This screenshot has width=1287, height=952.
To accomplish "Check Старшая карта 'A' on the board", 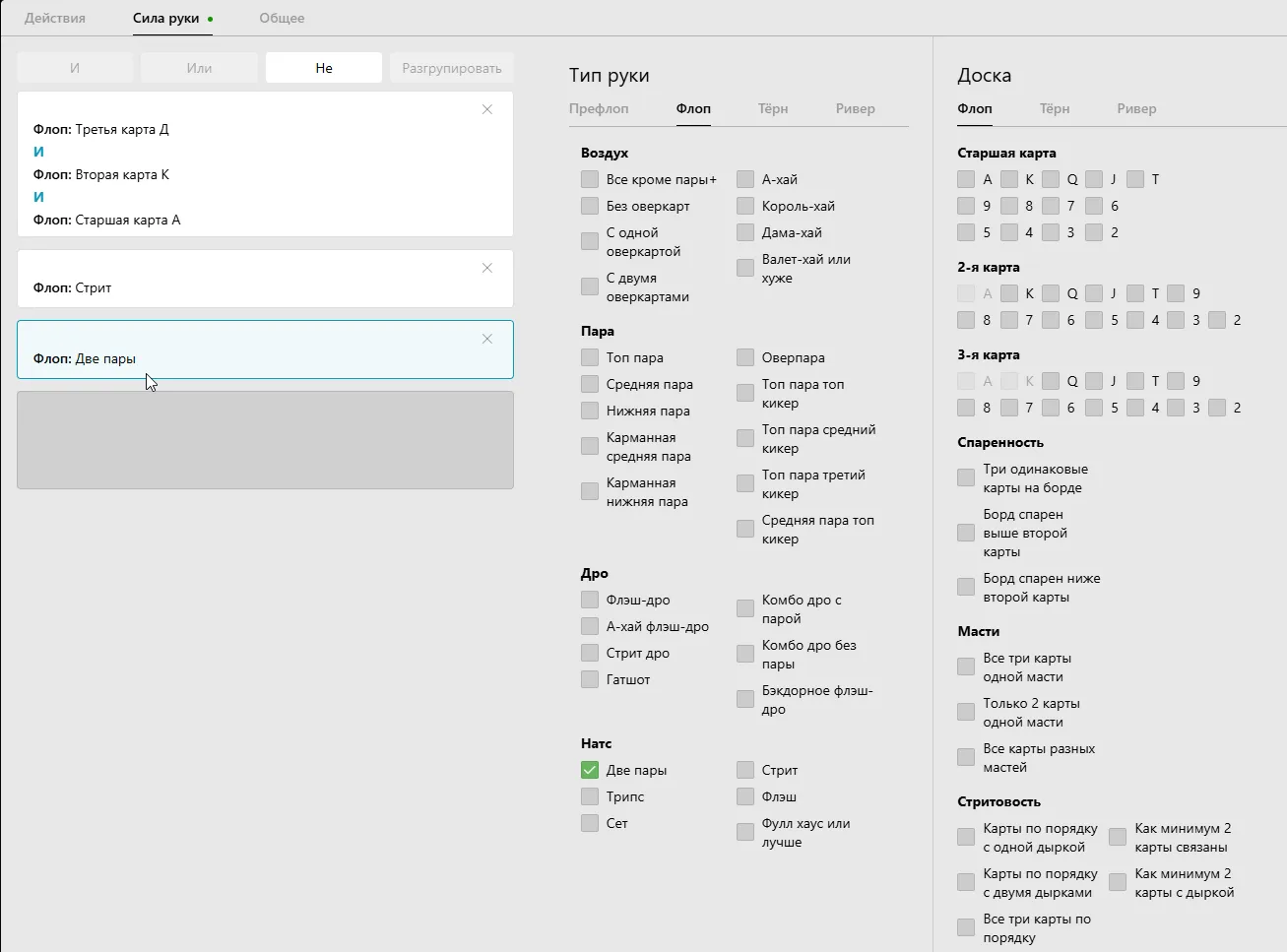I will pyautogui.click(x=966, y=179).
